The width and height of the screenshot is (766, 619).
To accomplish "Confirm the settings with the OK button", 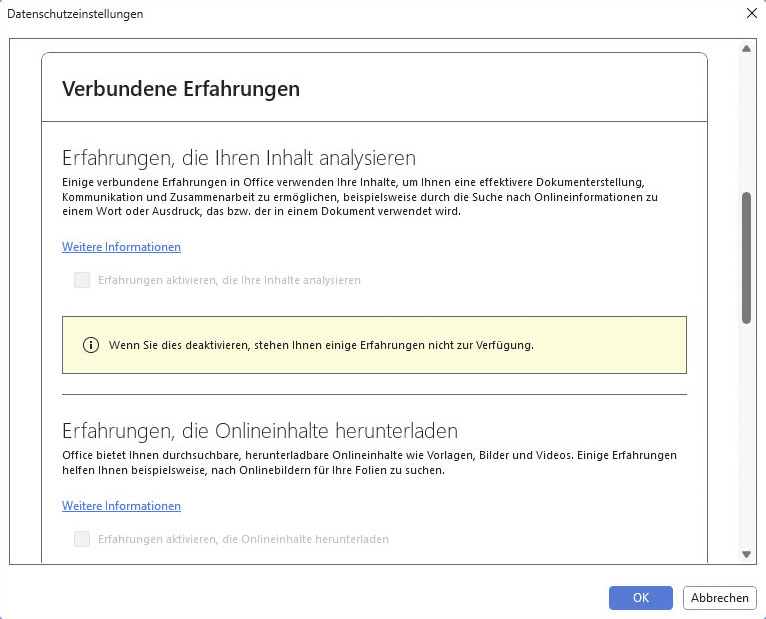I will 641,598.
